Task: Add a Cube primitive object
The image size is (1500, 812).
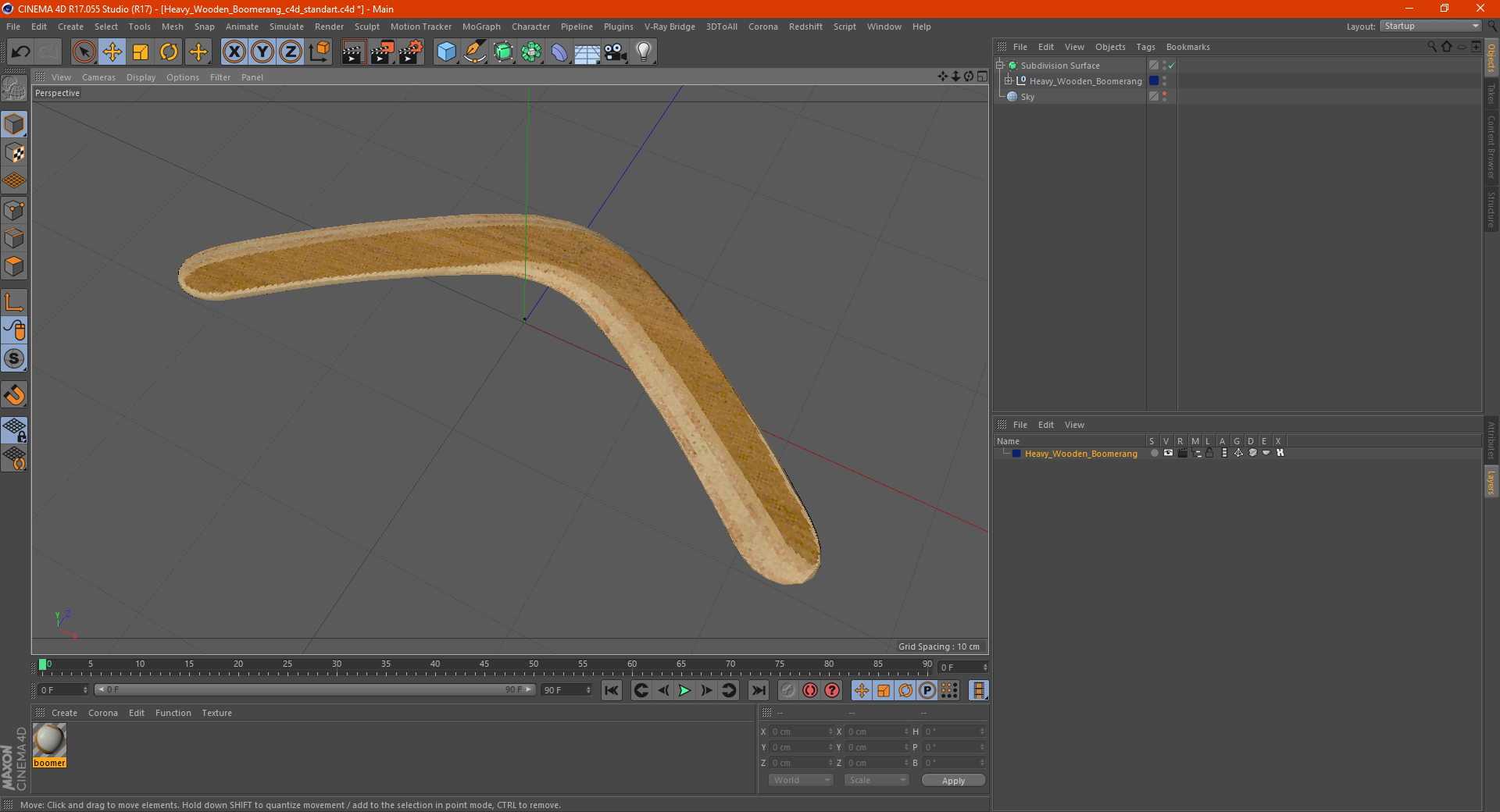Action: click(x=446, y=52)
